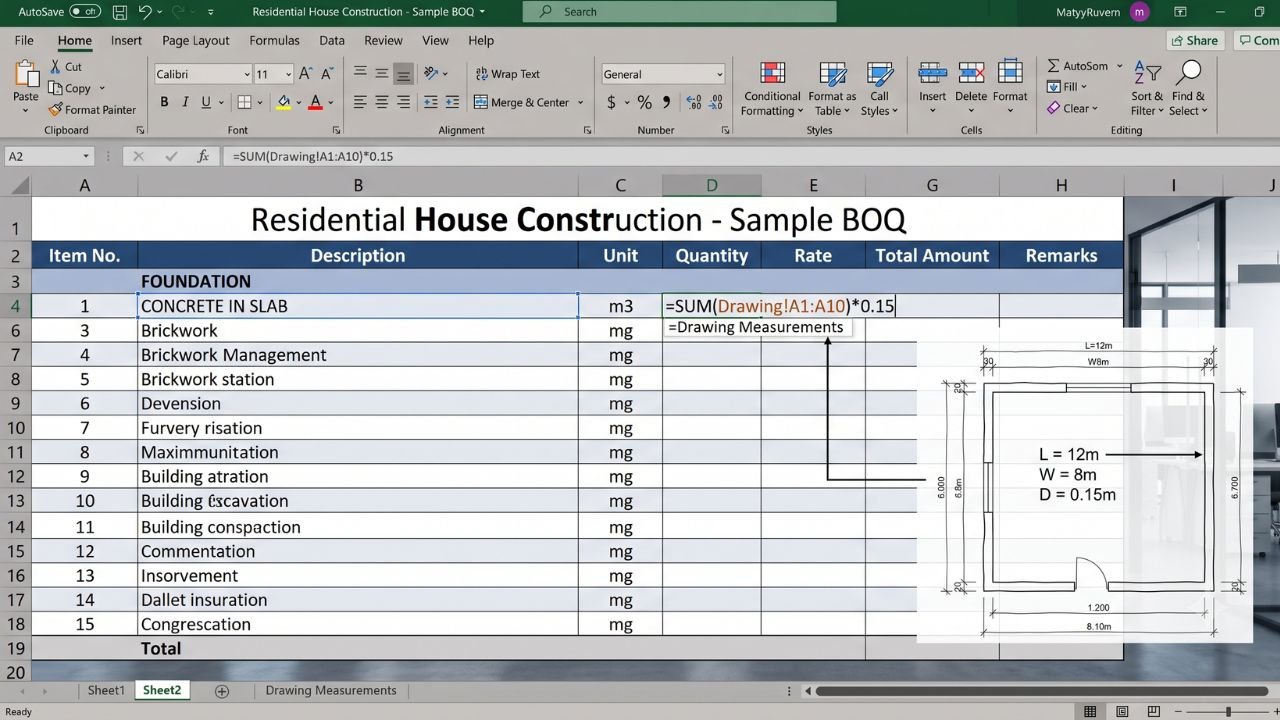Align text right
This screenshot has height=720, width=1280.
pos(404,102)
